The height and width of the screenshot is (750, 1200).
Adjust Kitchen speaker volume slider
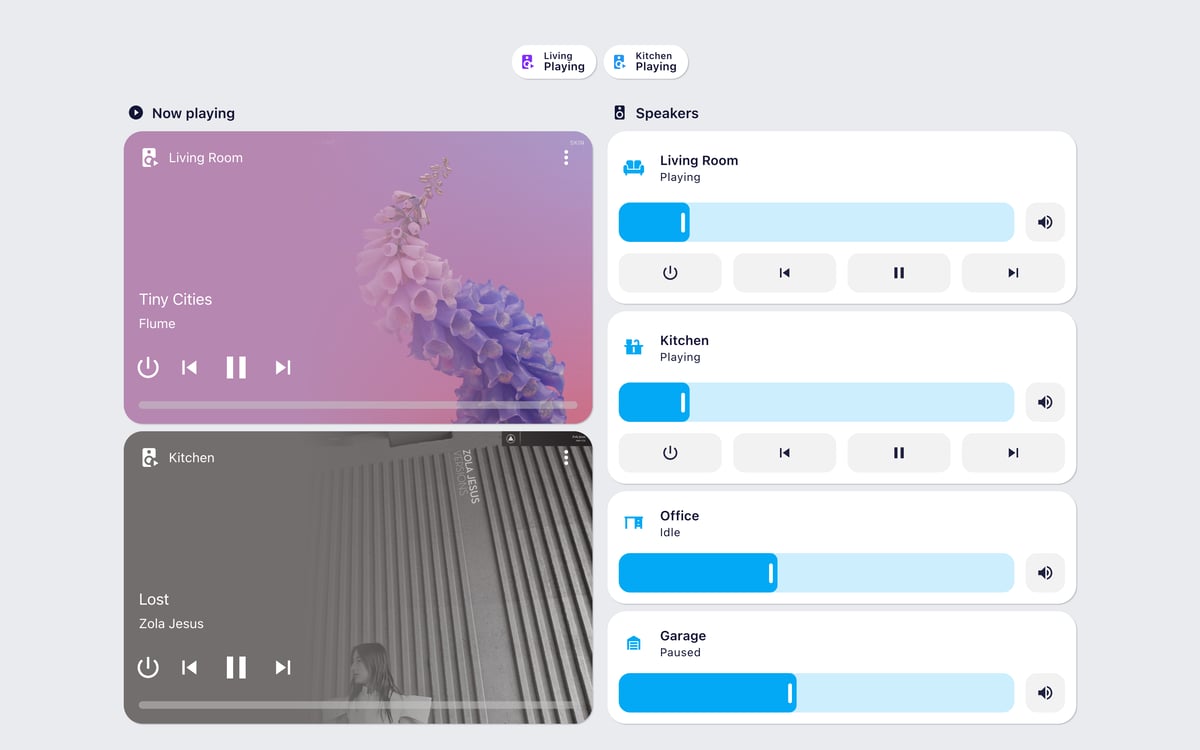tap(816, 402)
